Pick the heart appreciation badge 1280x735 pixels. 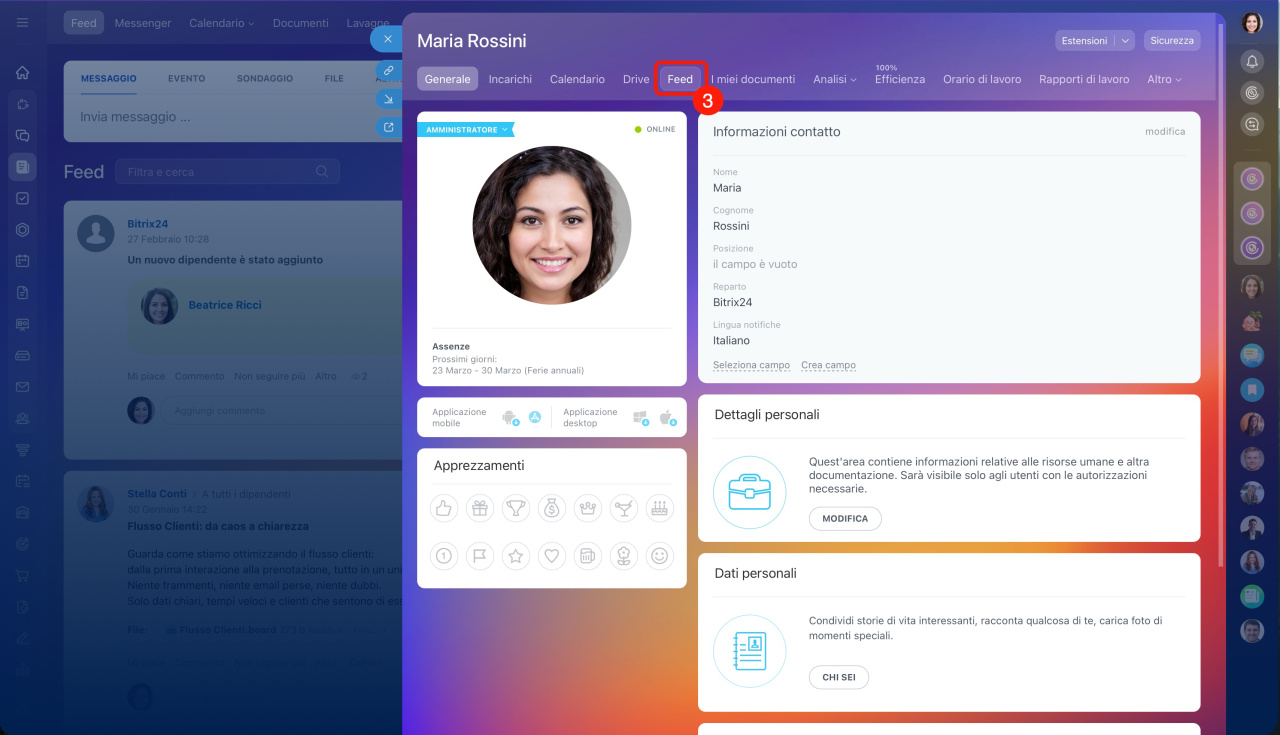[x=552, y=556]
